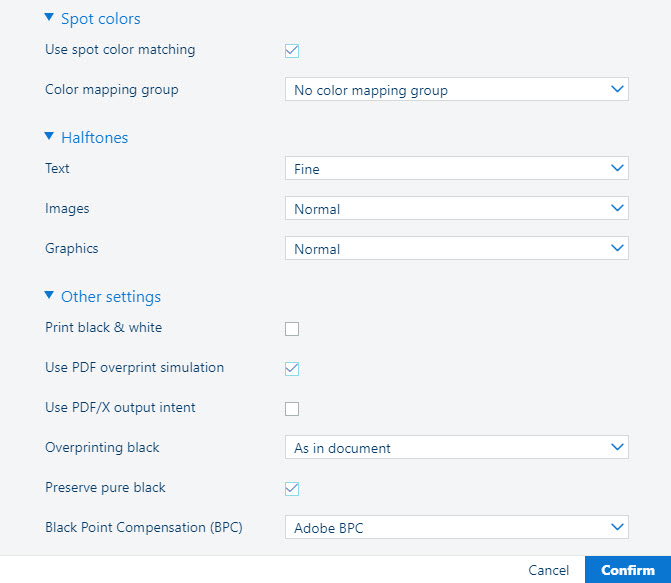671x583 pixels.
Task: Uncheck Use spot color matching
Action: [292, 50]
